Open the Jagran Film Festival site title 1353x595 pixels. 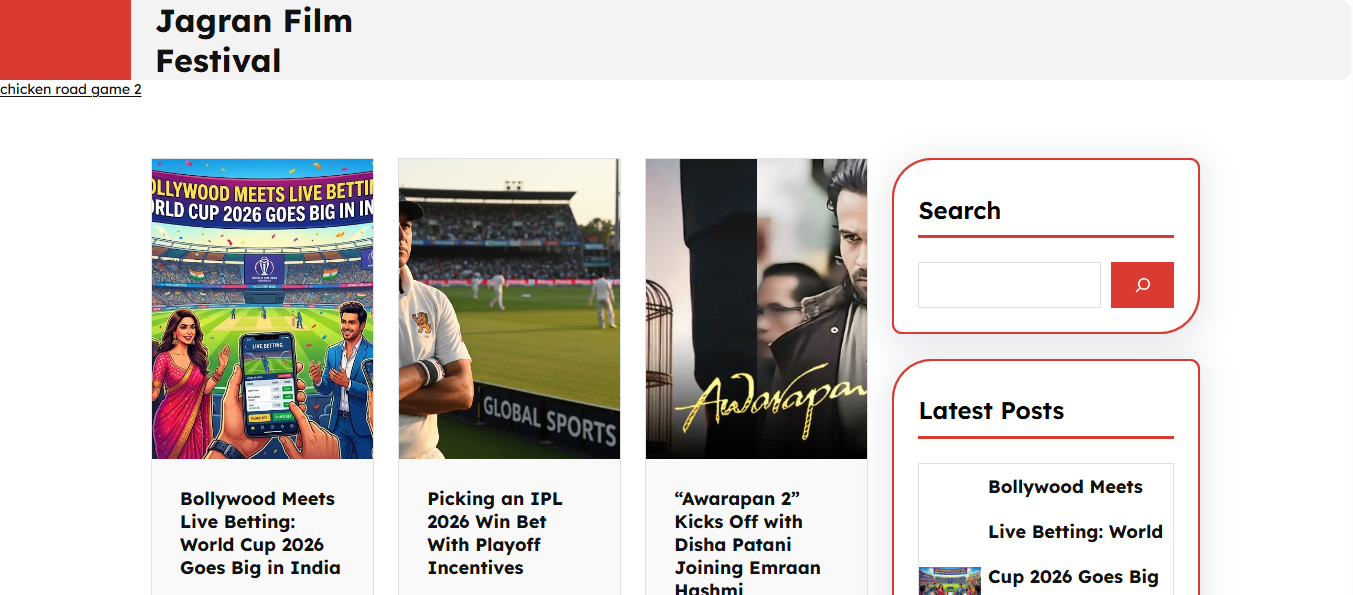pyautogui.click(x=254, y=40)
